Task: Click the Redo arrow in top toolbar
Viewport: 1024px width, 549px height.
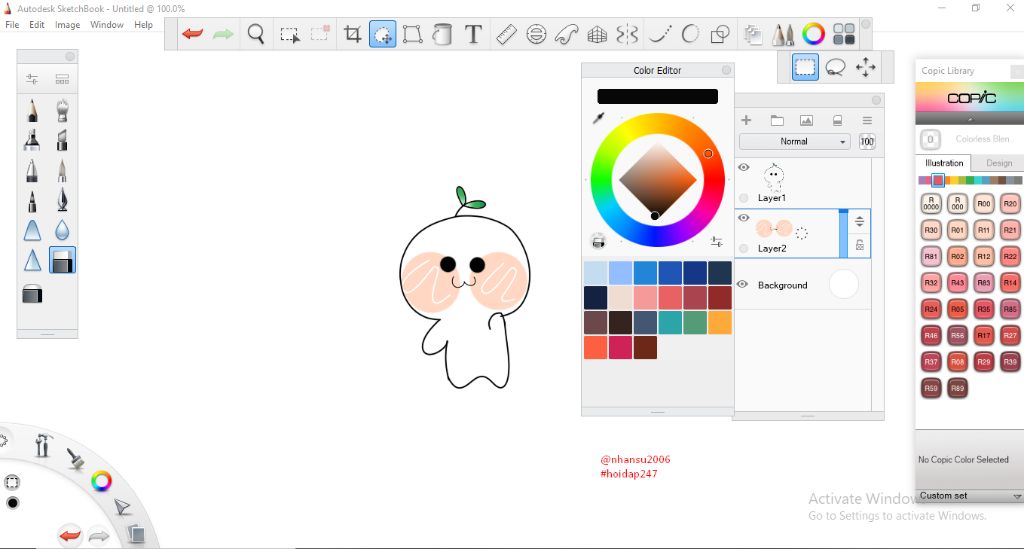Action: tap(223, 34)
